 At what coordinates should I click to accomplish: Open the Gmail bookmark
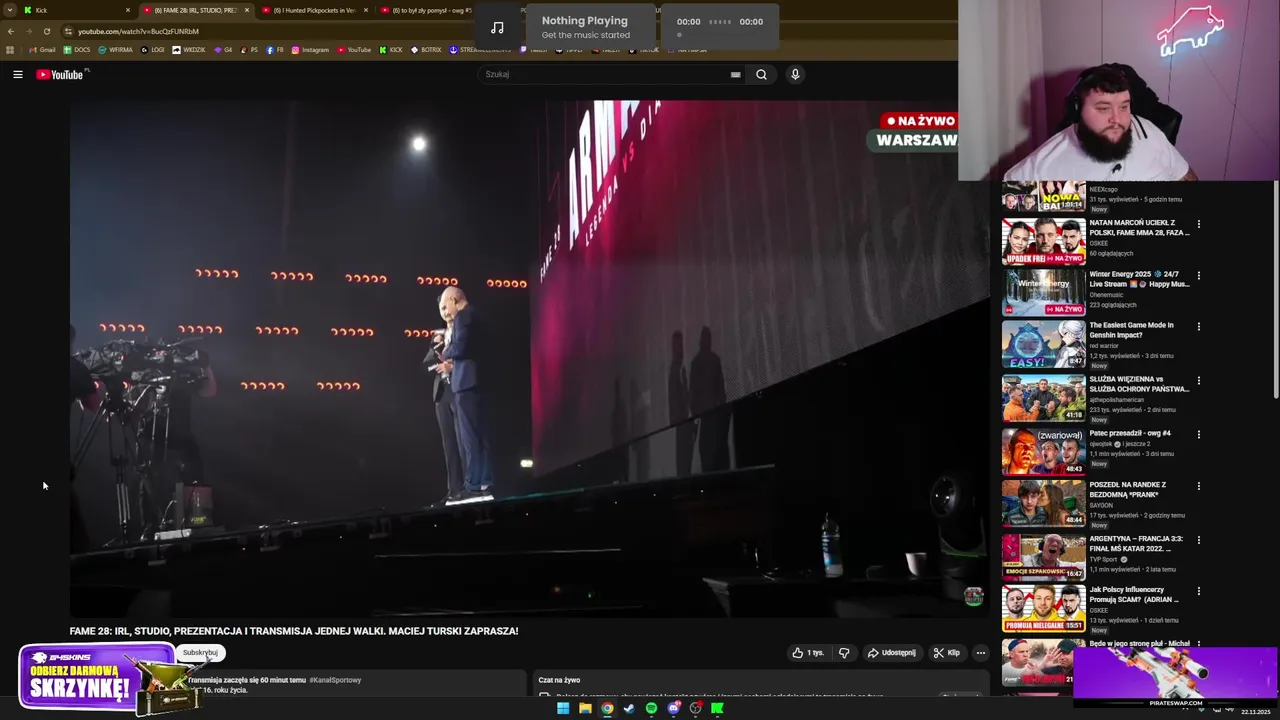(x=42, y=50)
